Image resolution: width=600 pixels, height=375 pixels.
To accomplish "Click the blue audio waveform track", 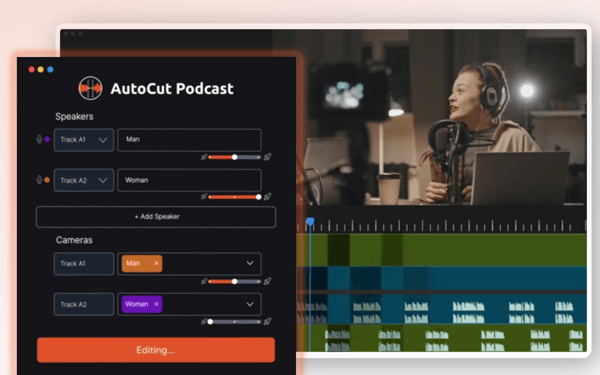I will coord(442,309).
